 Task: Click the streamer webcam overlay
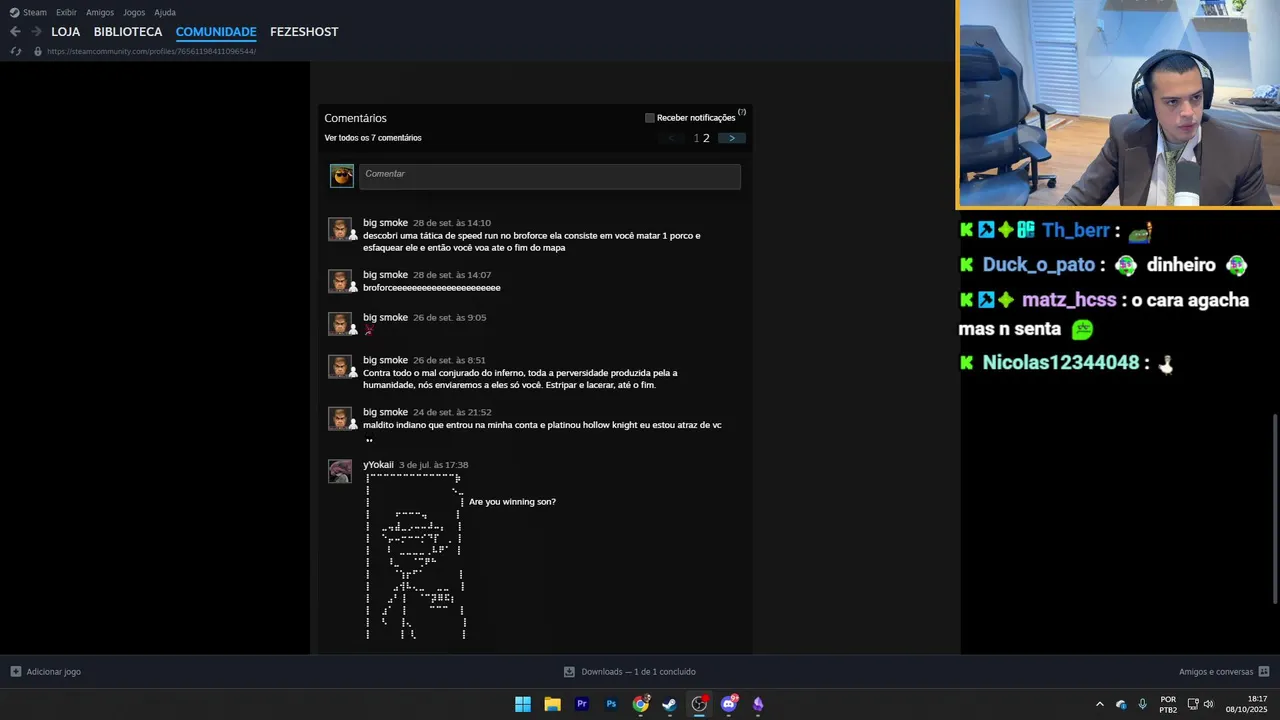pos(1118,103)
